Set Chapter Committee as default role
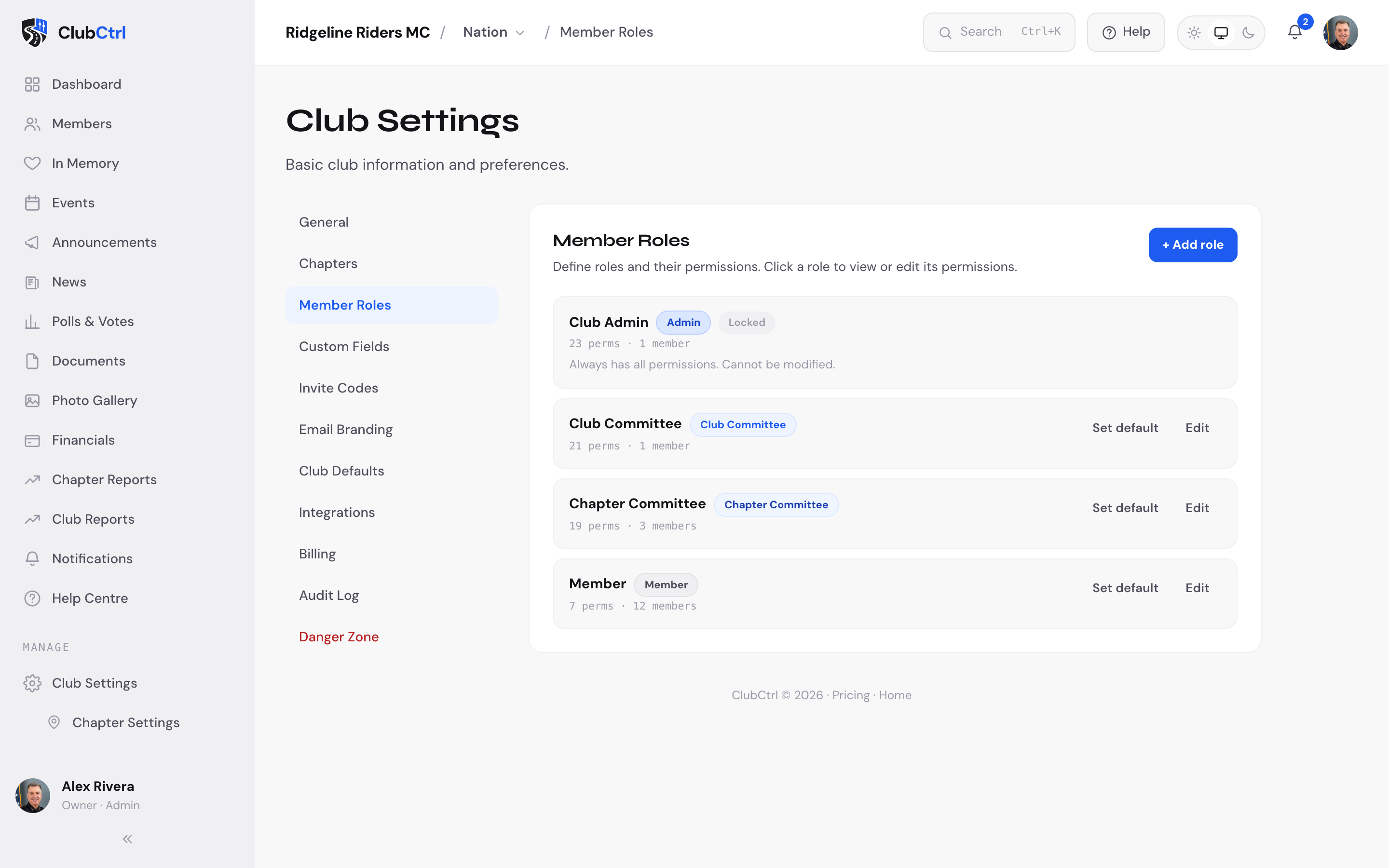 coord(1125,508)
